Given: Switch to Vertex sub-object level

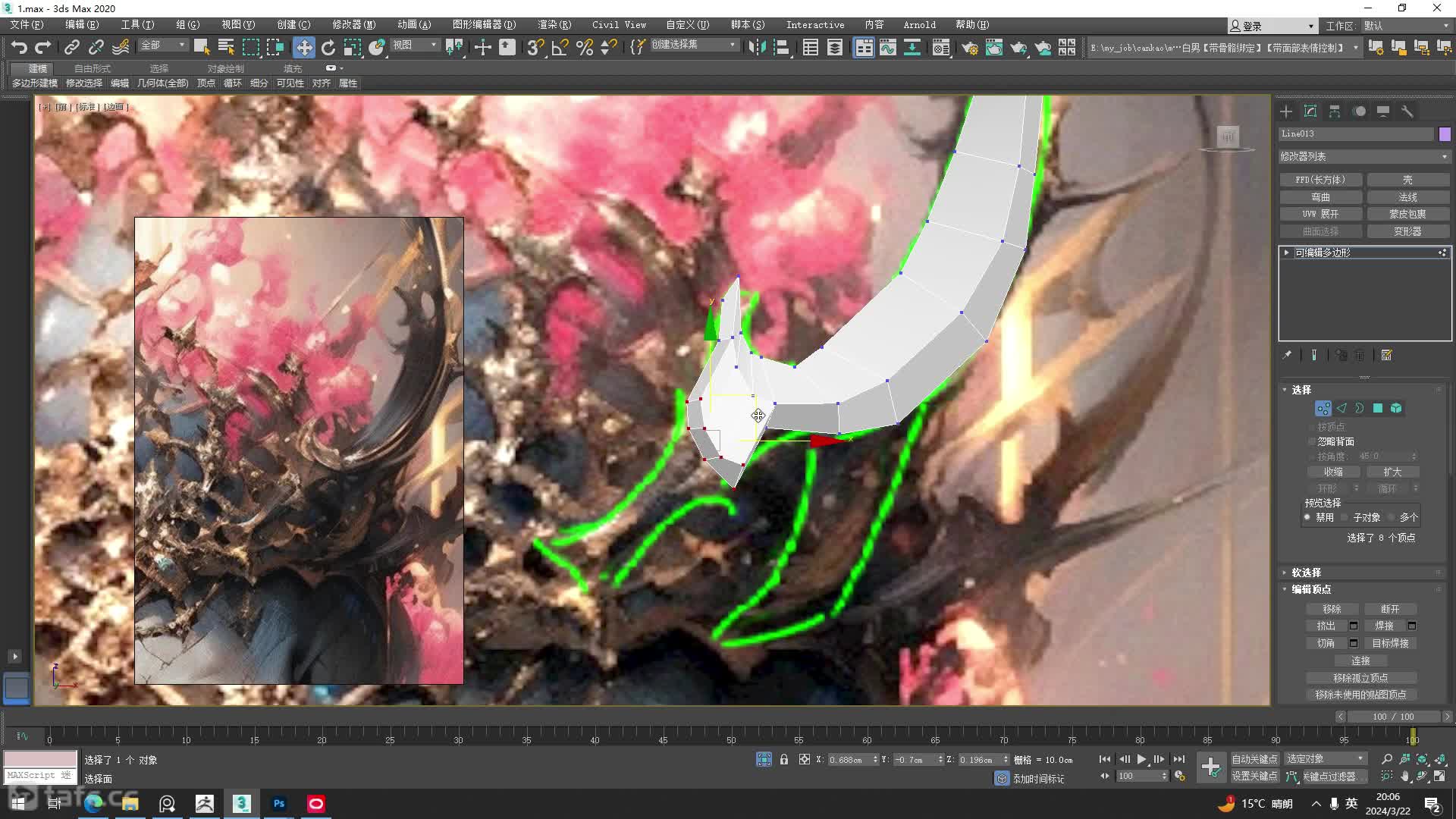Looking at the screenshot, I should tap(1323, 408).
